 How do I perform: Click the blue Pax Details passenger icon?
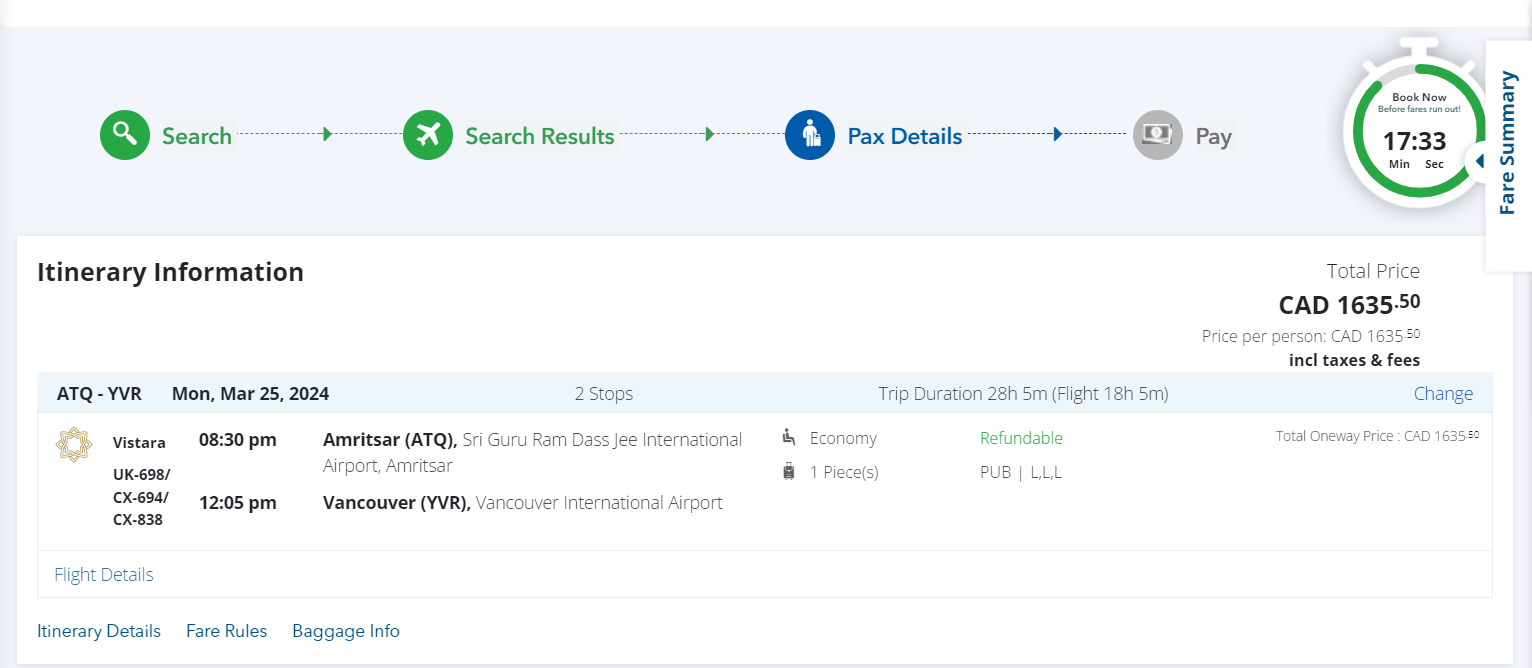pyautogui.click(x=810, y=135)
